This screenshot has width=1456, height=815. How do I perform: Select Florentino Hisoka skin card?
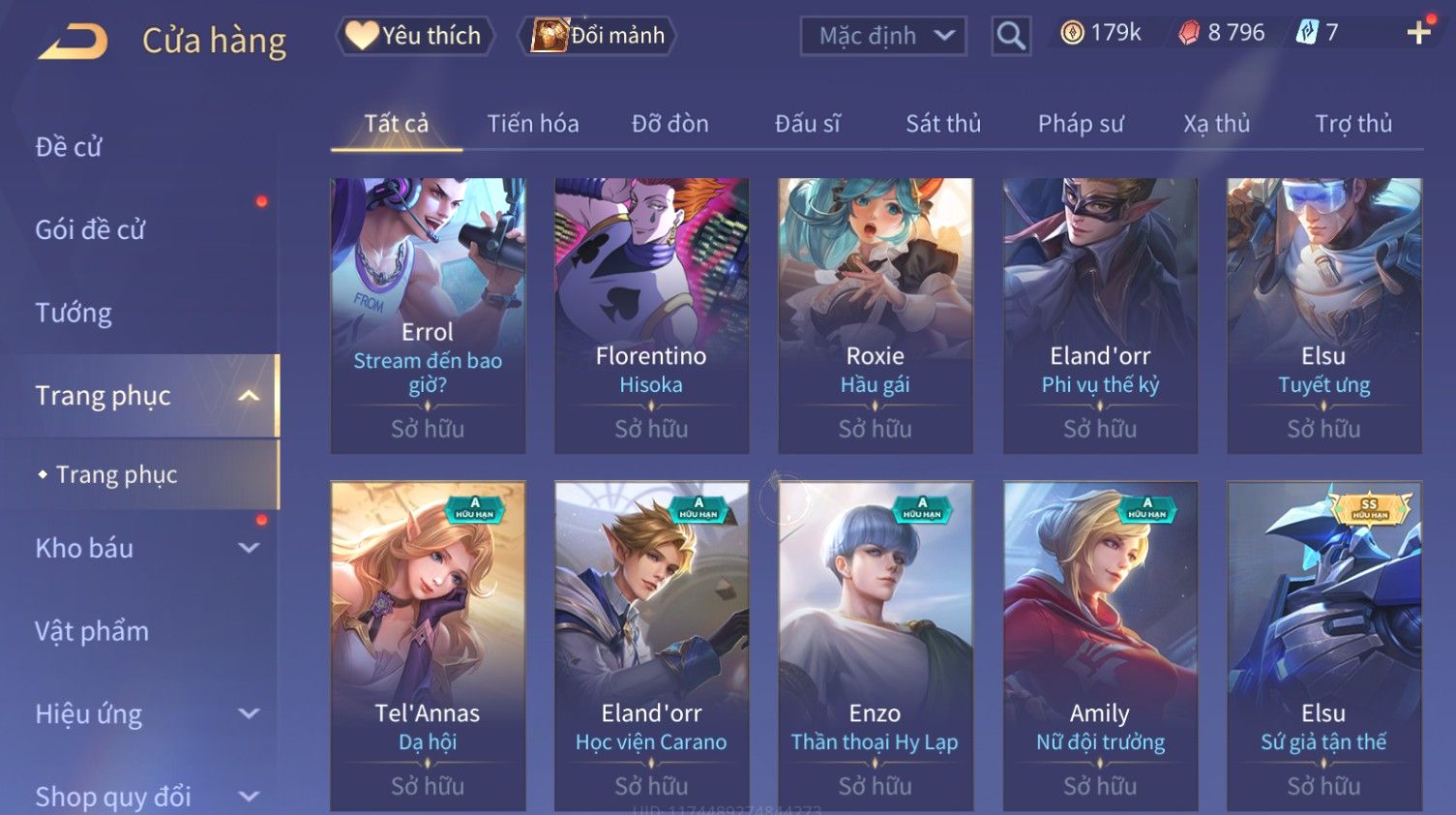coord(651,316)
